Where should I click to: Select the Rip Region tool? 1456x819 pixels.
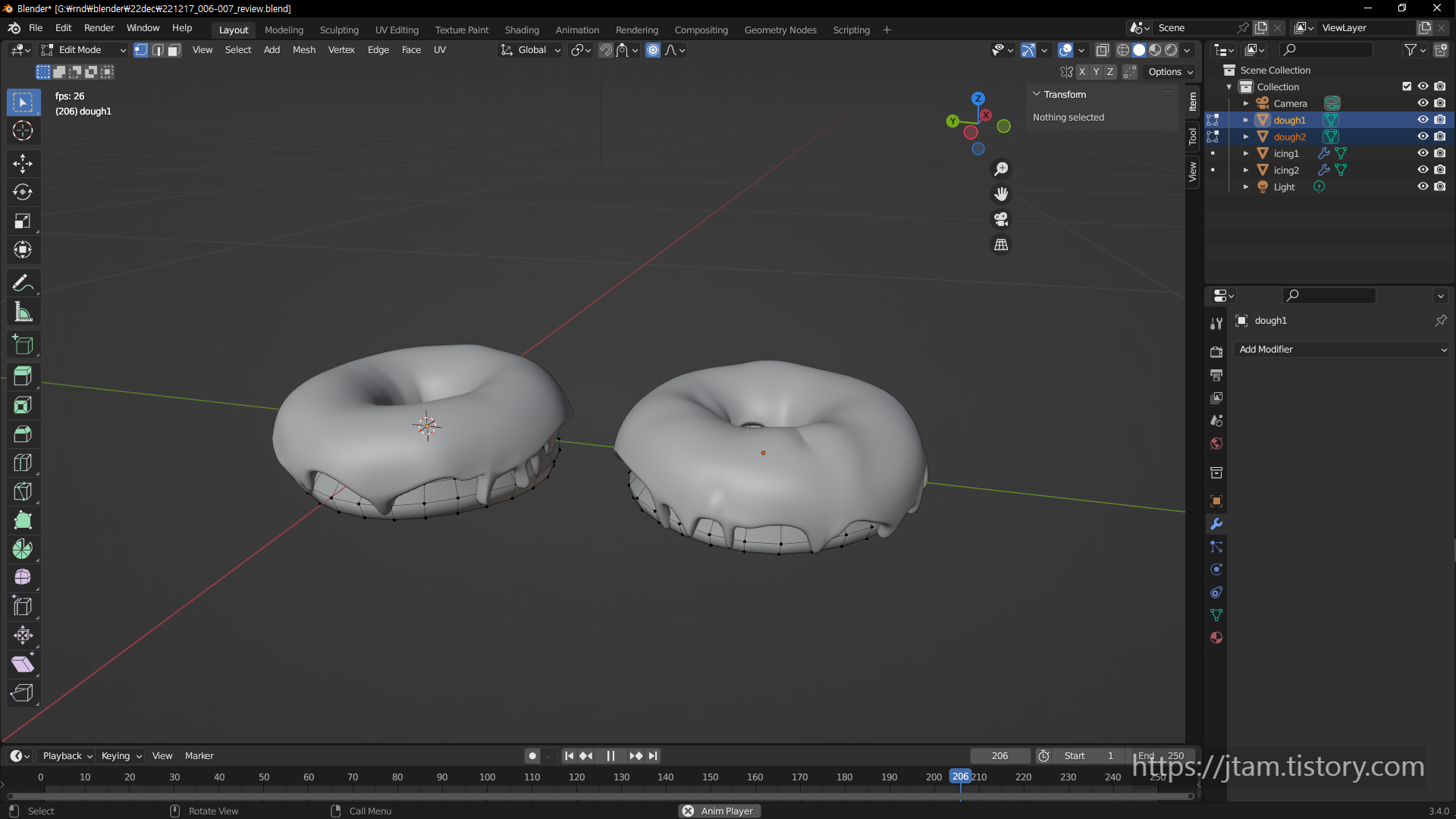pyautogui.click(x=23, y=693)
